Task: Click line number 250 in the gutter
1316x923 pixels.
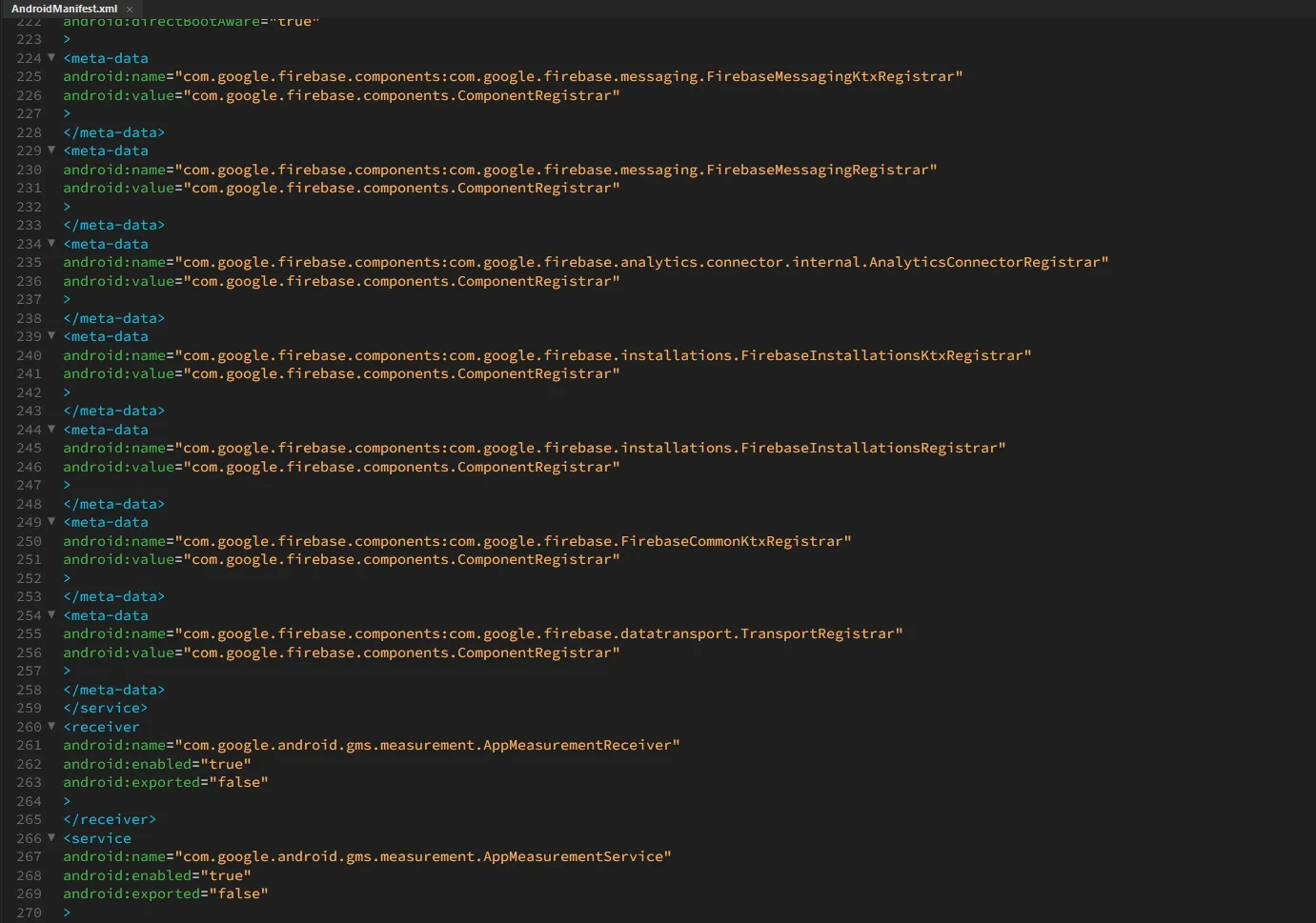Action: 29,541
